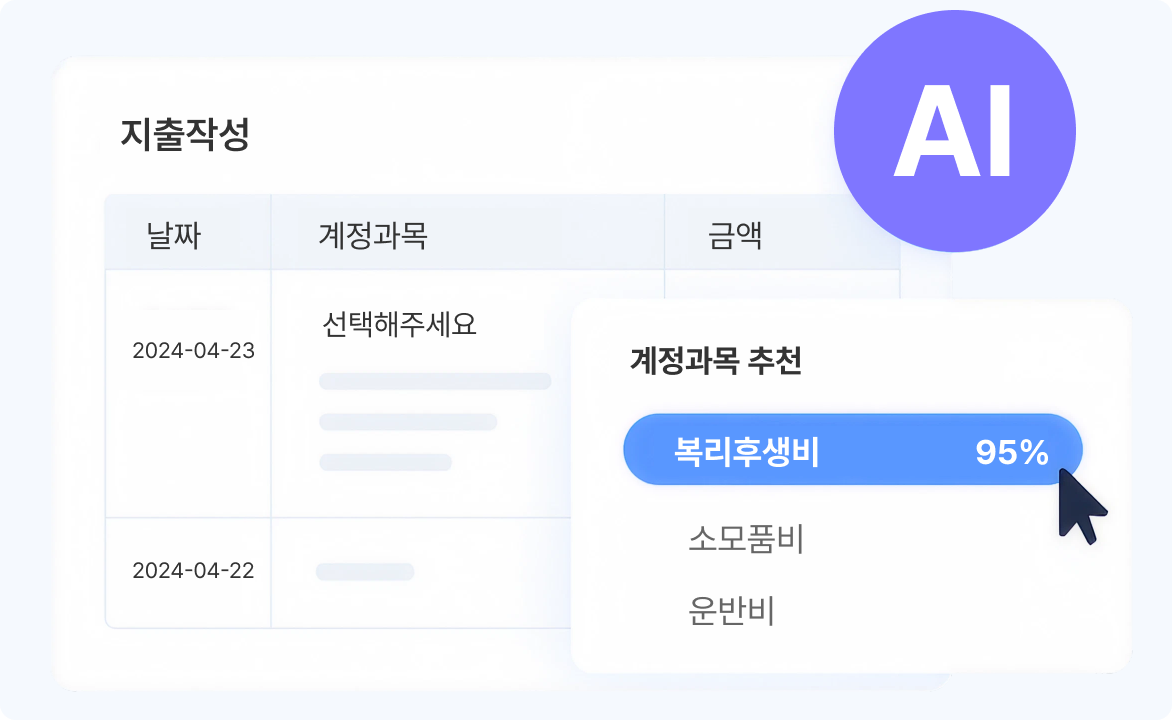Select the 2024-04-22 date cell

[193, 571]
